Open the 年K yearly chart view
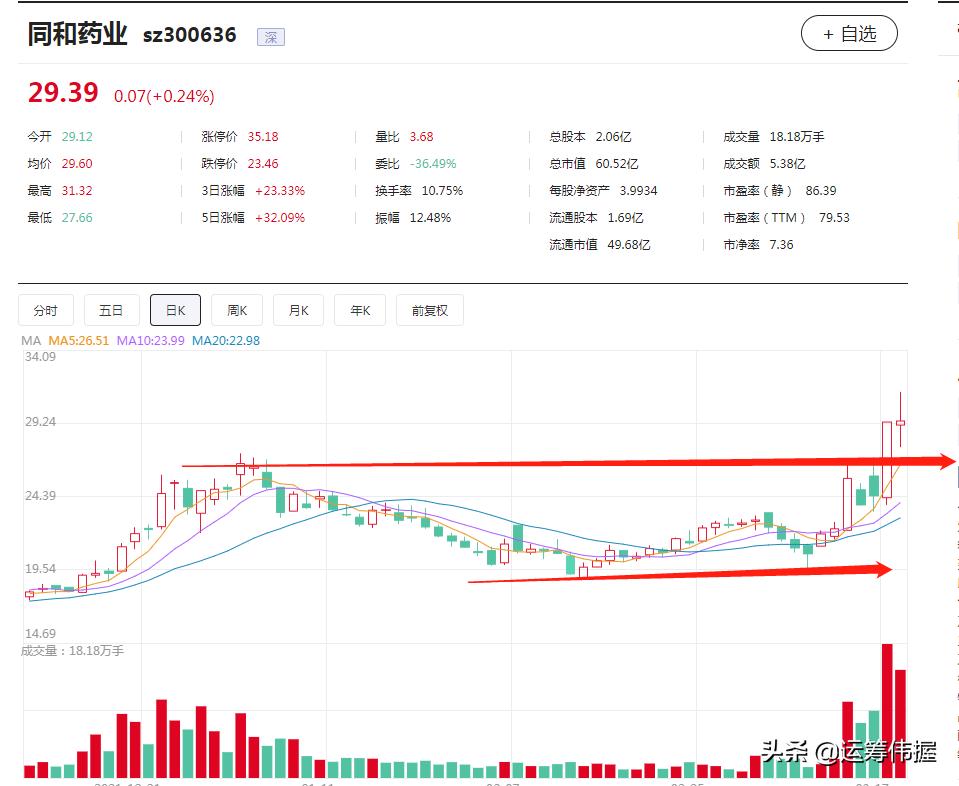 [x=359, y=310]
